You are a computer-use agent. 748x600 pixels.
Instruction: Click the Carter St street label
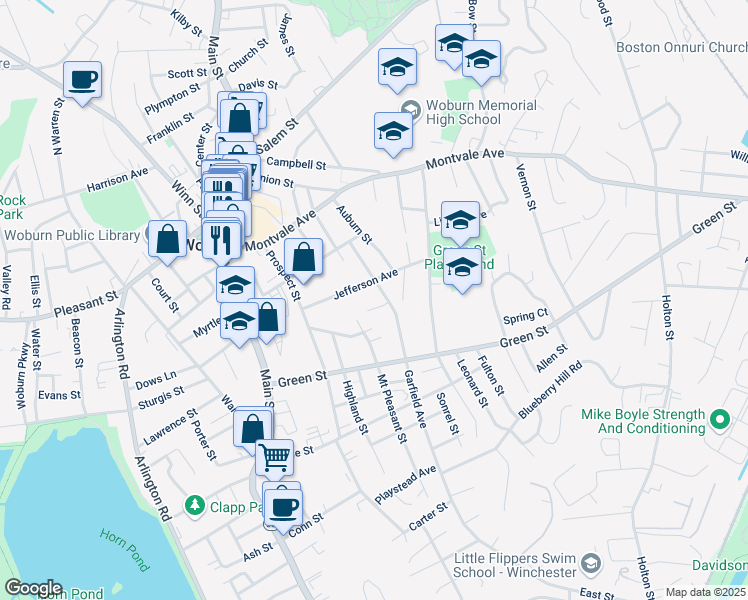pyautogui.click(x=428, y=517)
